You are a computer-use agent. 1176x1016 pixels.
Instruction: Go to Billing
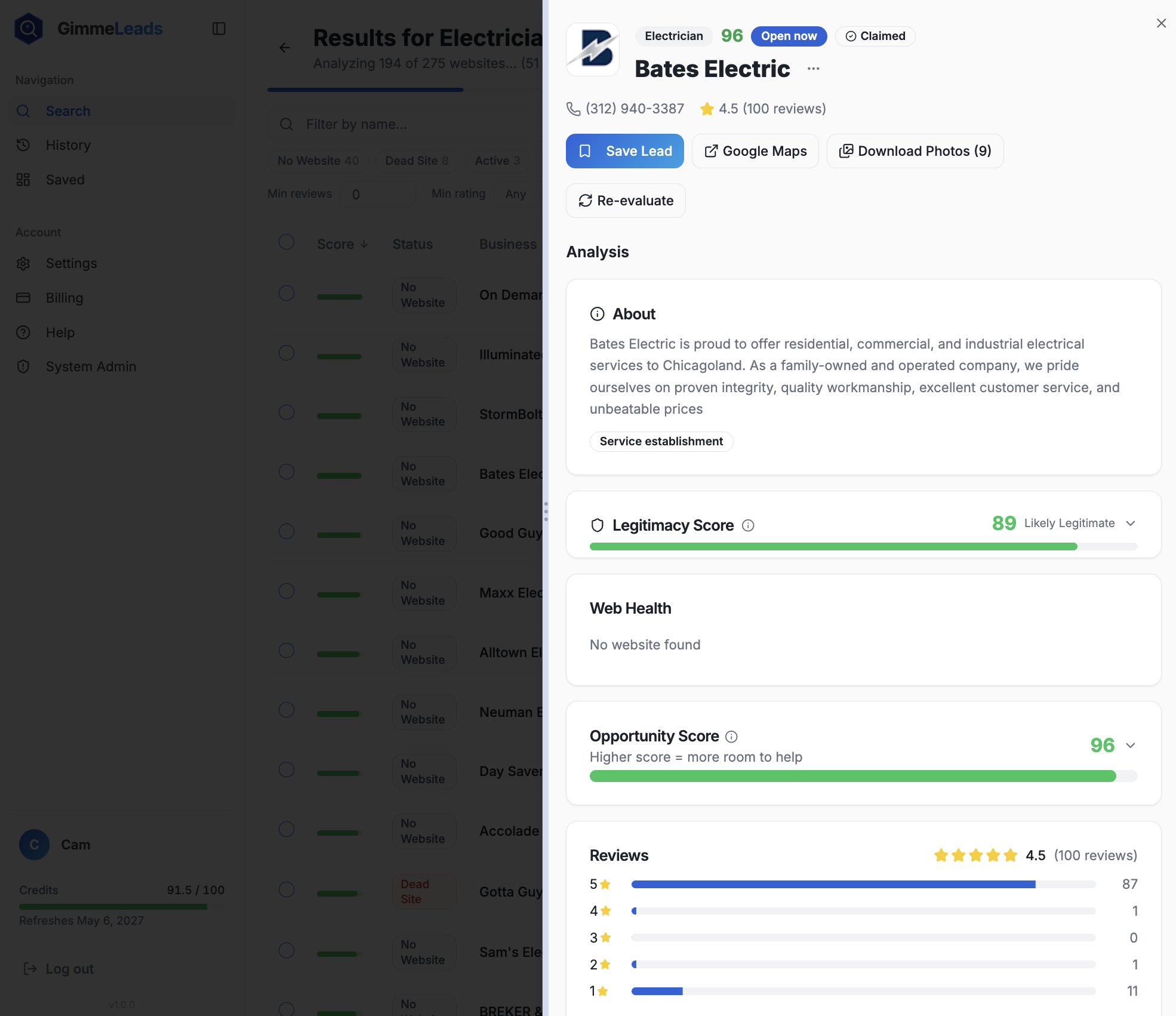coord(122,298)
